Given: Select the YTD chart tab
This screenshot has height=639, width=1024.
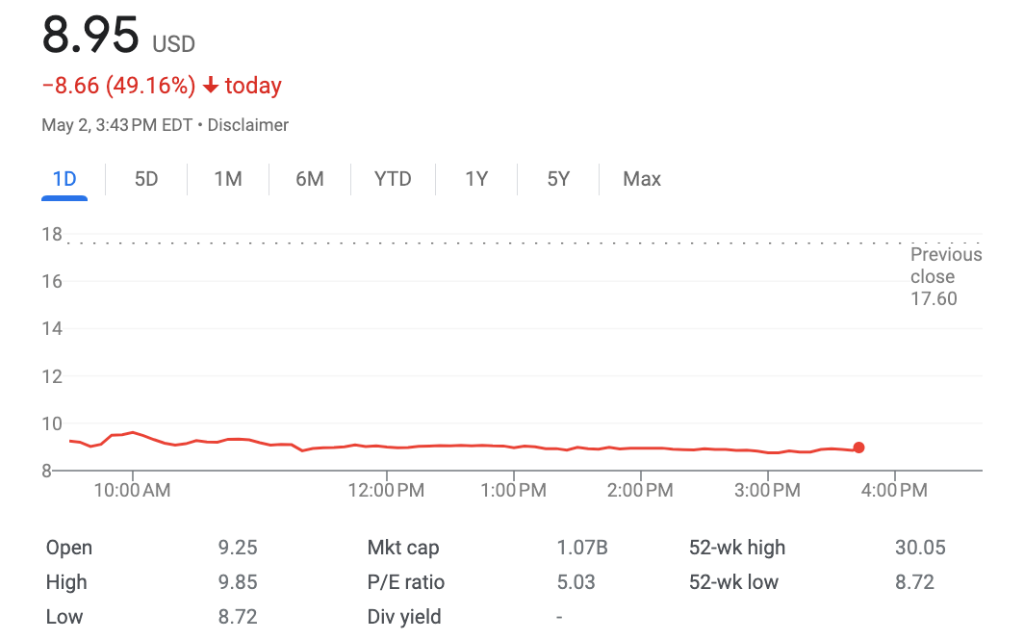Looking at the screenshot, I should pos(393,179).
